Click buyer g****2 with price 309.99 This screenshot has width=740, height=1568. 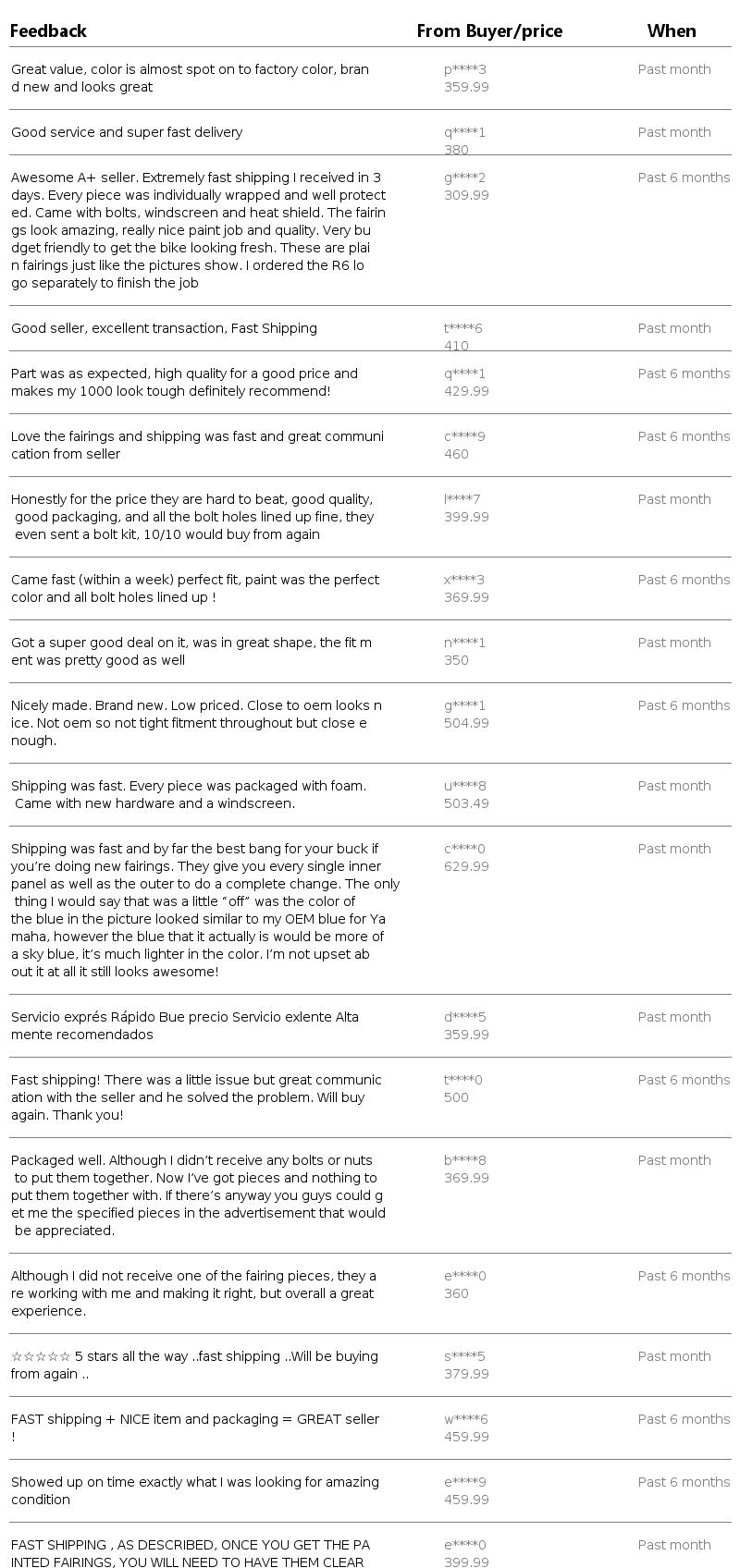tap(464, 178)
